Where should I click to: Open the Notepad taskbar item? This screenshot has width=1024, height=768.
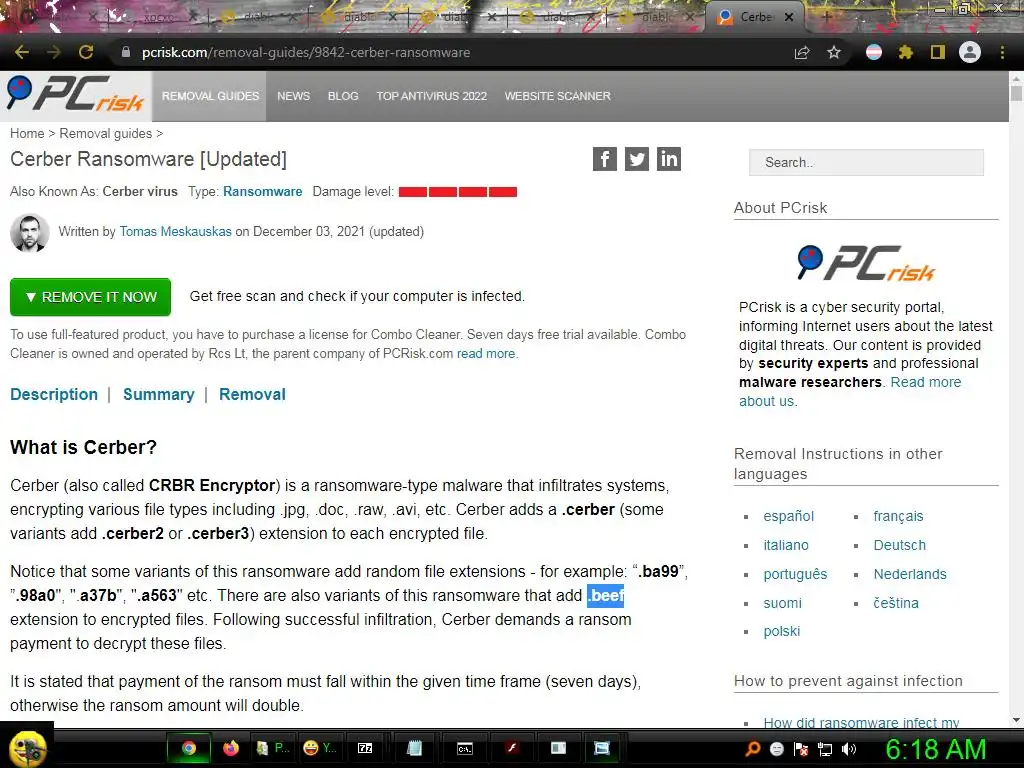[414, 748]
